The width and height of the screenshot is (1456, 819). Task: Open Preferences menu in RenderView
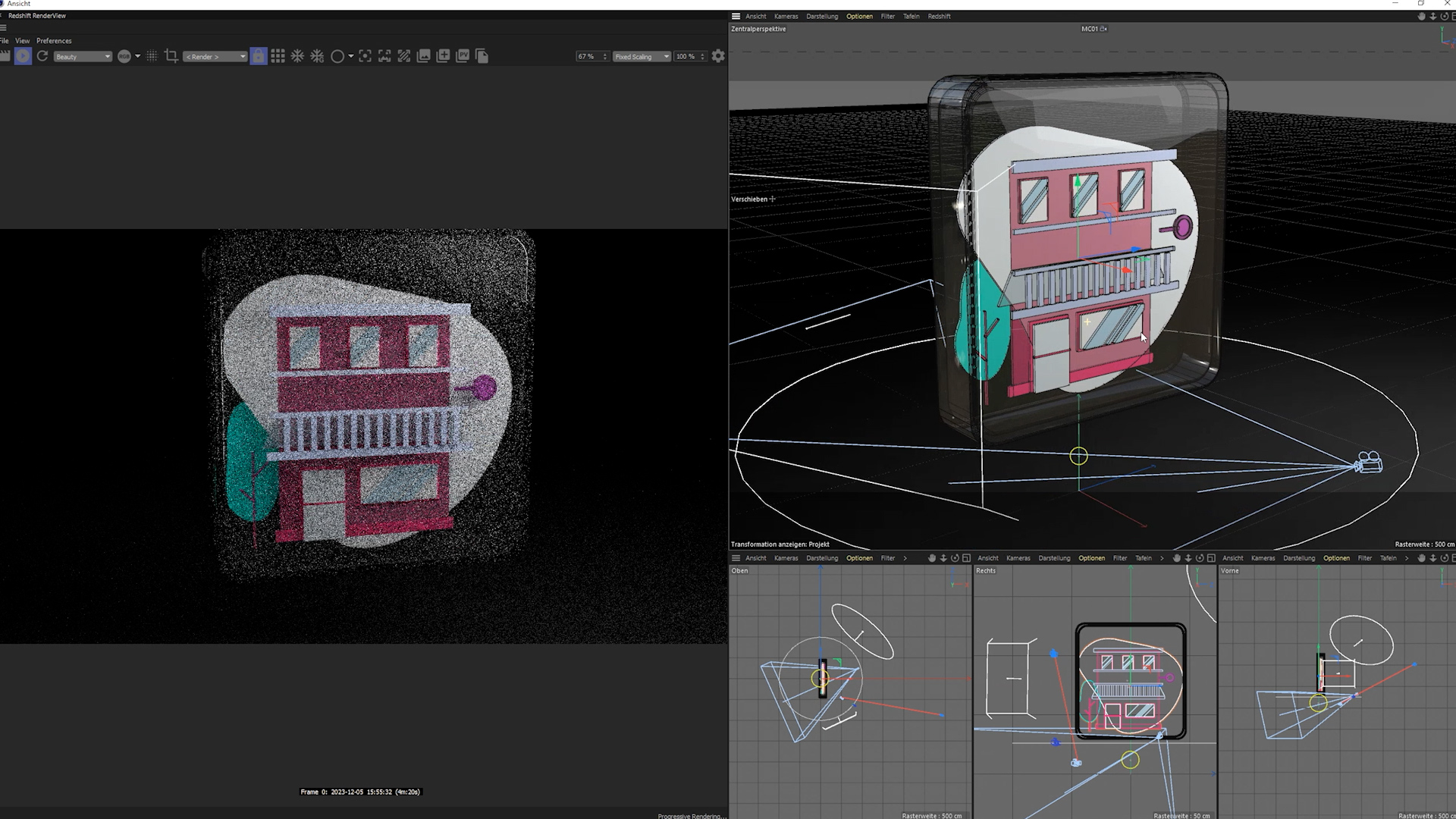pos(54,41)
